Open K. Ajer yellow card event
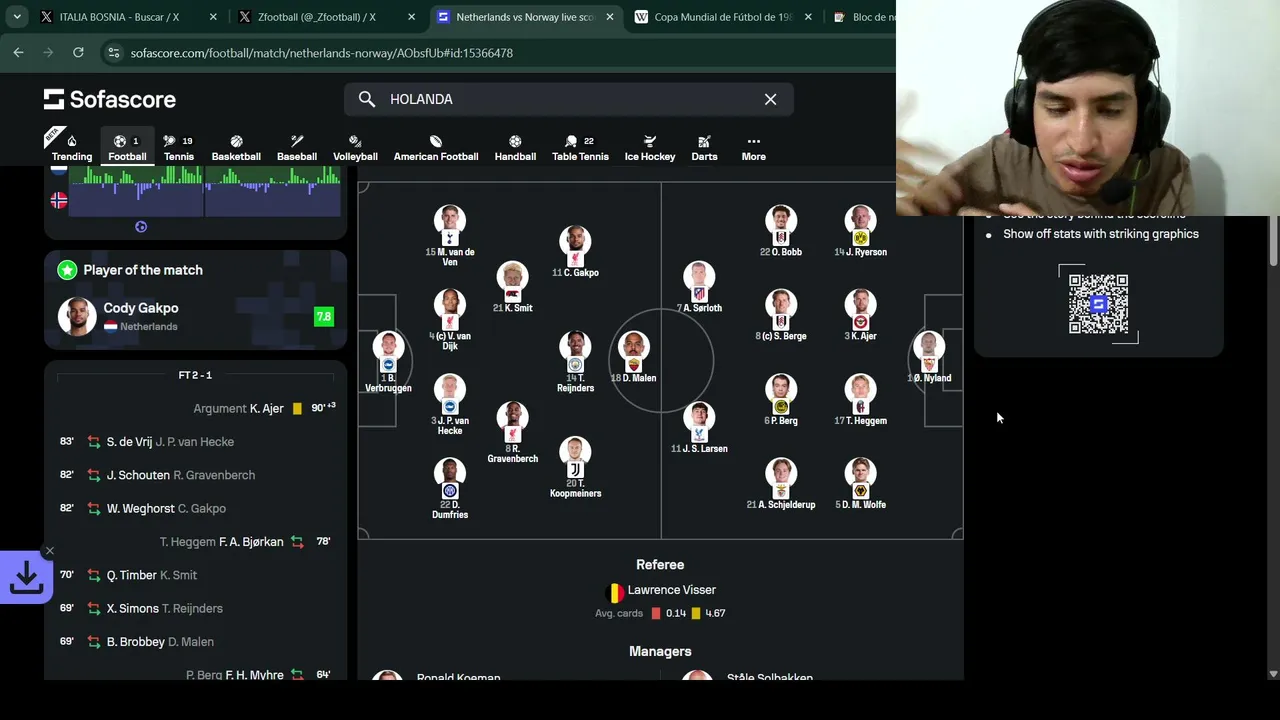This screenshot has width=1280, height=720. [195, 408]
